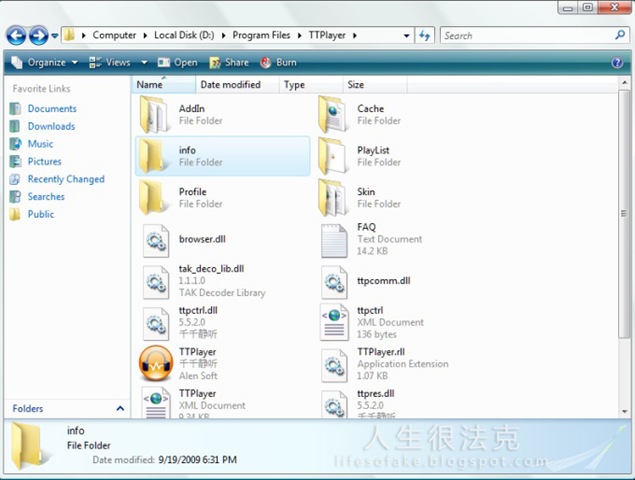Click the TTPlayer breadcrumb
635x480 pixels.
click(x=327, y=35)
